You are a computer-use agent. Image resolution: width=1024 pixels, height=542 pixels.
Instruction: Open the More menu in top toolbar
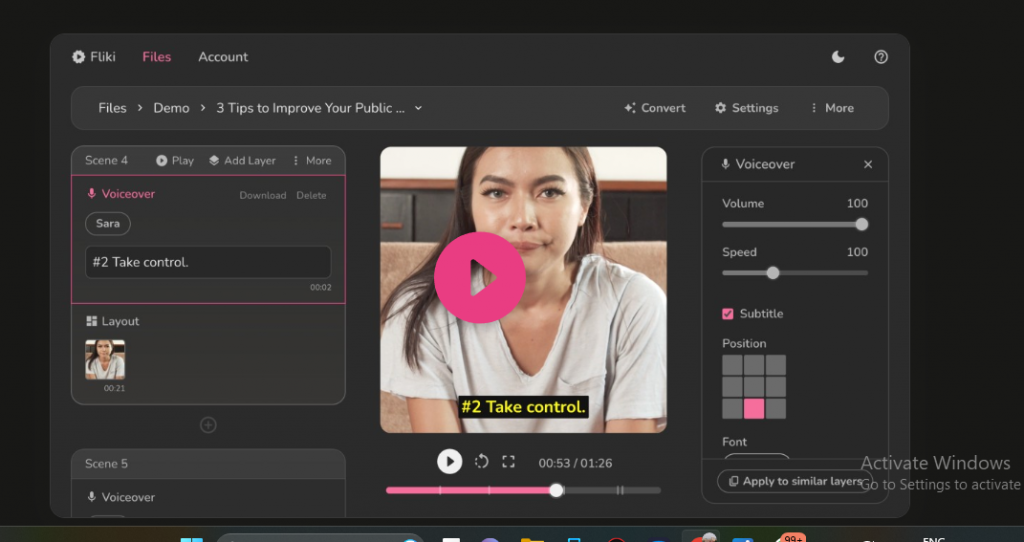[x=832, y=108]
